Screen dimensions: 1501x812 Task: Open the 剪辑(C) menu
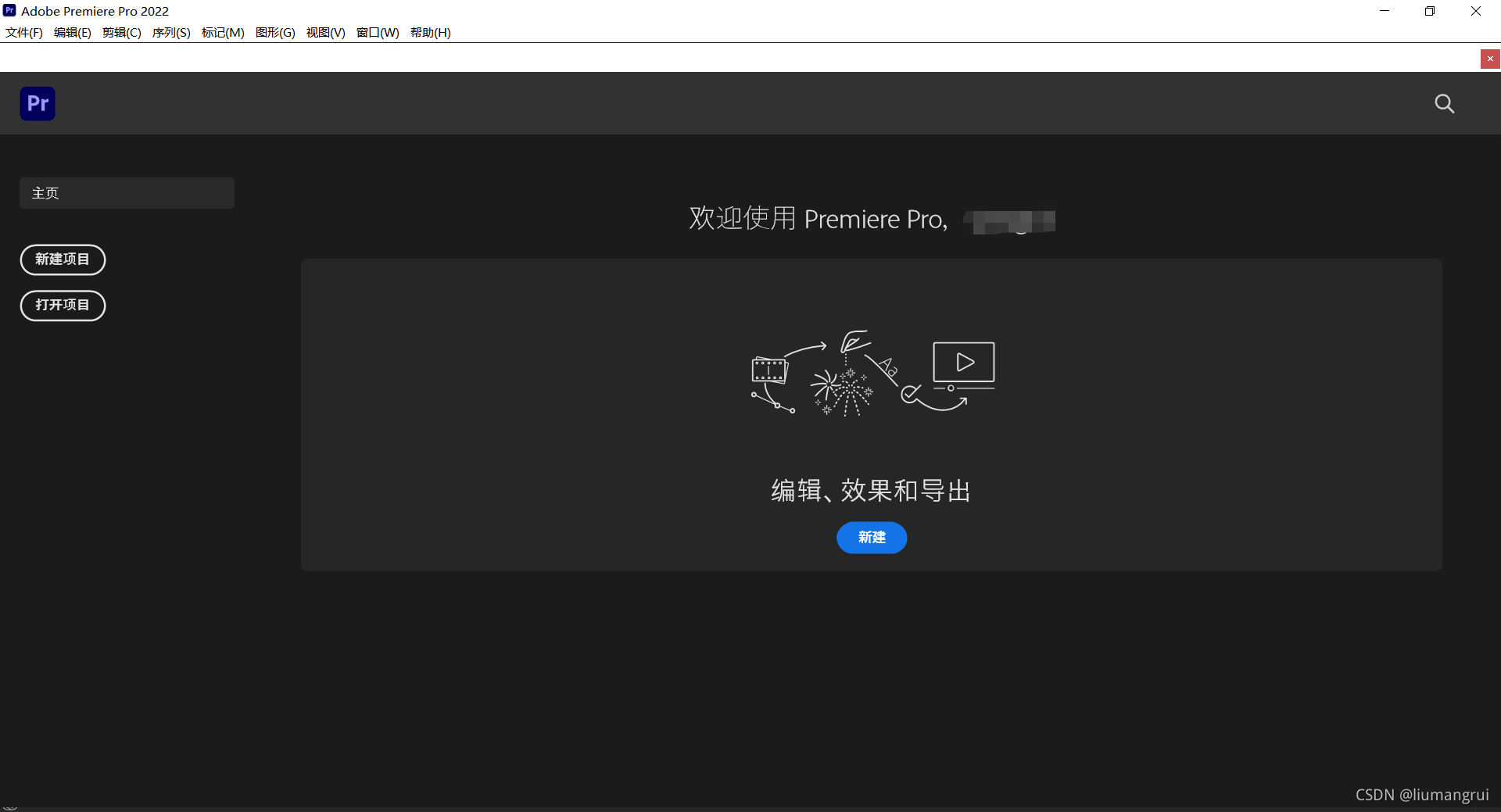pyautogui.click(x=122, y=32)
